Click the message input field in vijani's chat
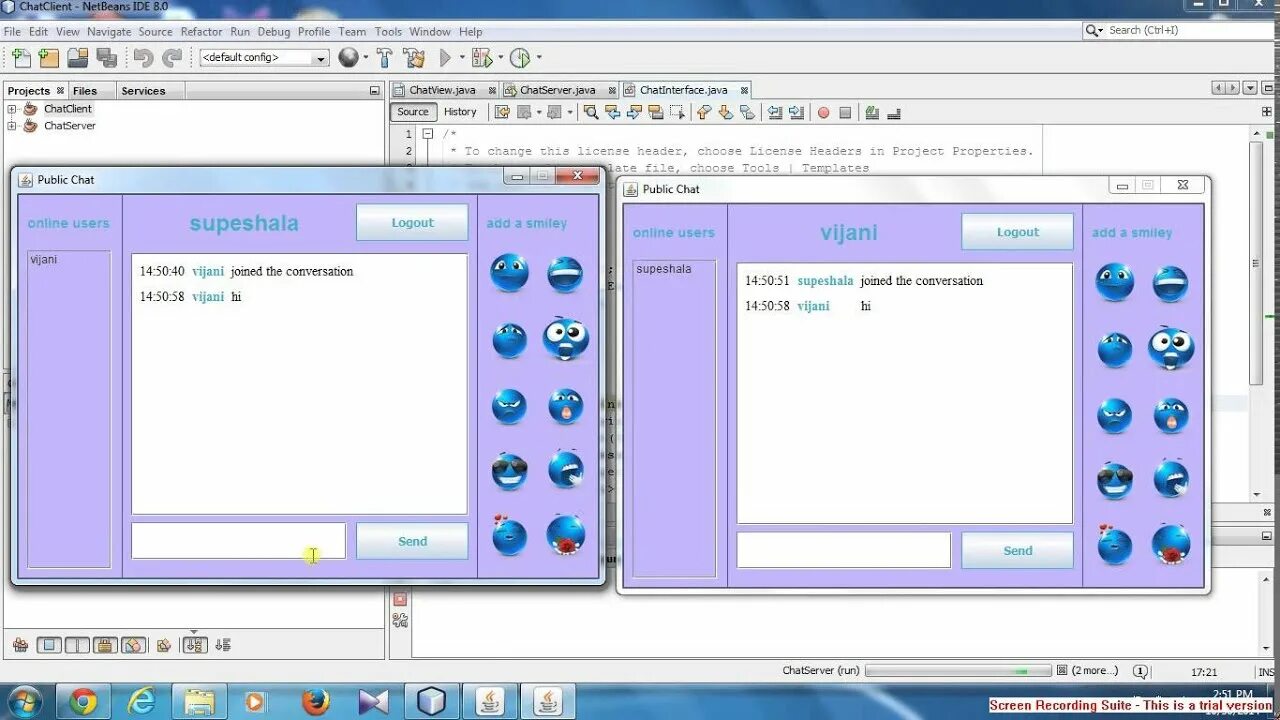Image resolution: width=1280 pixels, height=720 pixels. click(843, 550)
